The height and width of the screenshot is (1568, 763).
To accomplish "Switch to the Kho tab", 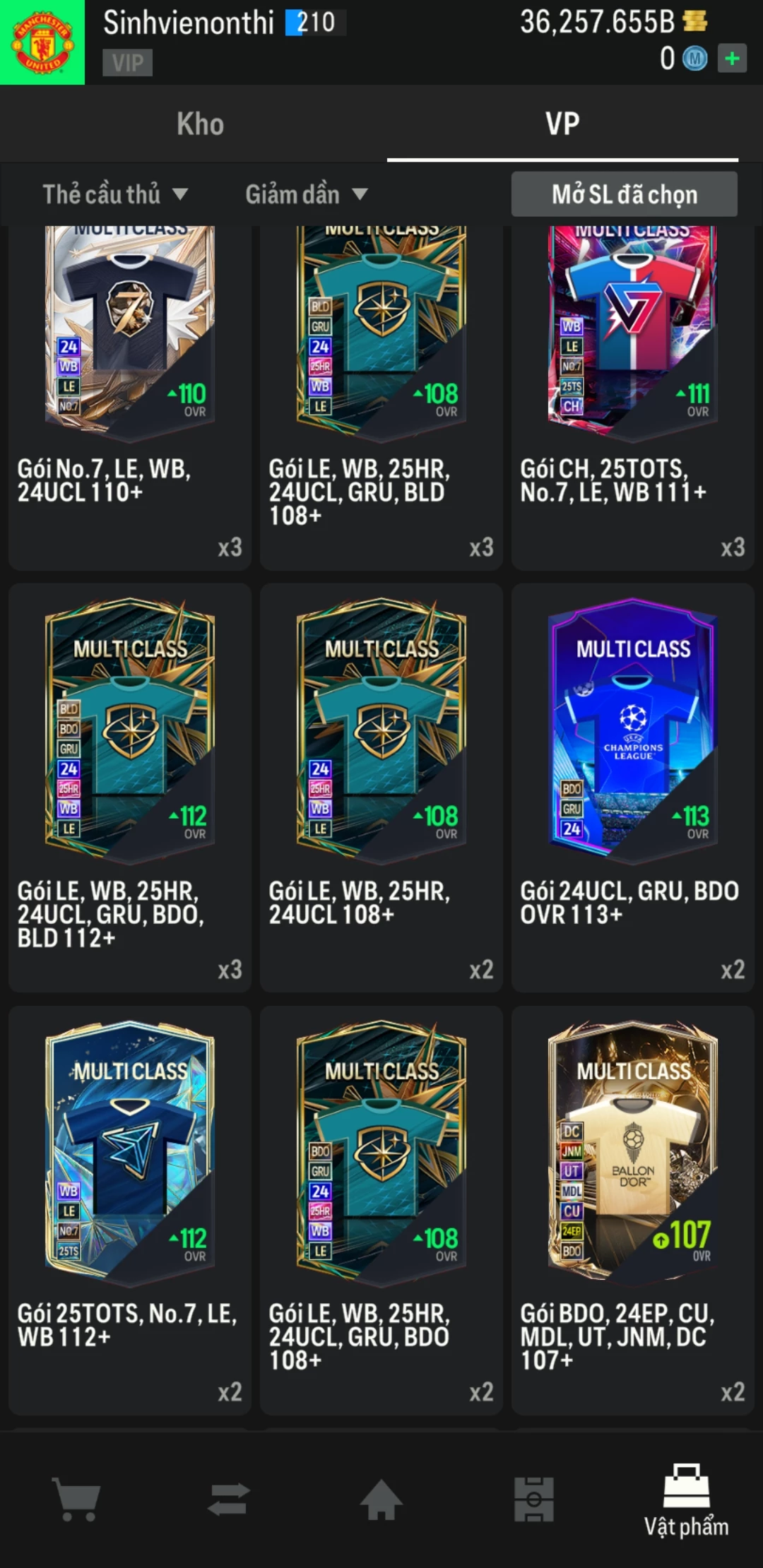I will (200, 124).
